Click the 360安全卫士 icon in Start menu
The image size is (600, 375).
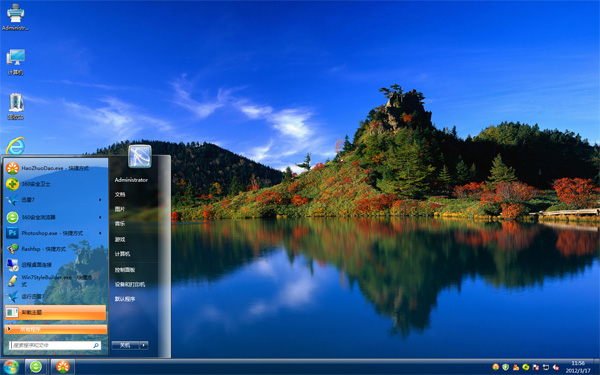tap(12, 184)
